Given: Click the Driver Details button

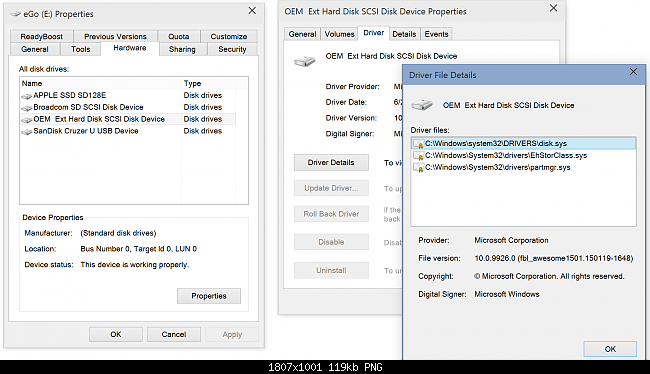Looking at the screenshot, I should point(331,163).
